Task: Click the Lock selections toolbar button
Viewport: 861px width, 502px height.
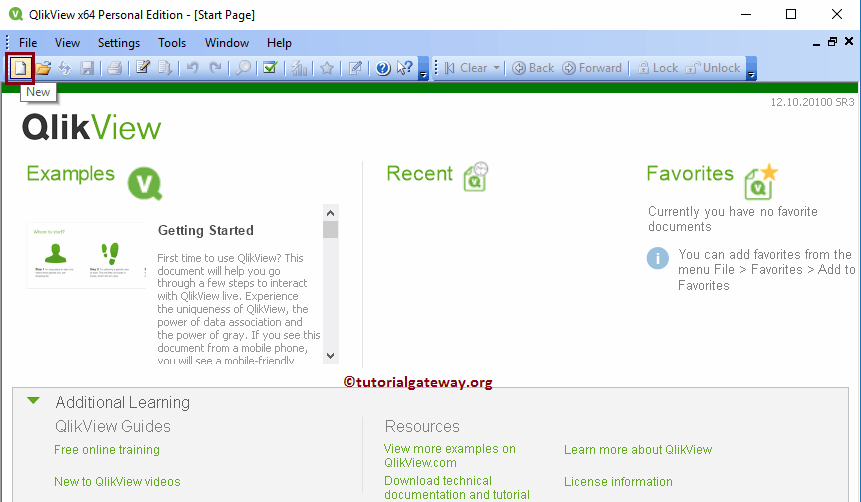Action: 658,68
